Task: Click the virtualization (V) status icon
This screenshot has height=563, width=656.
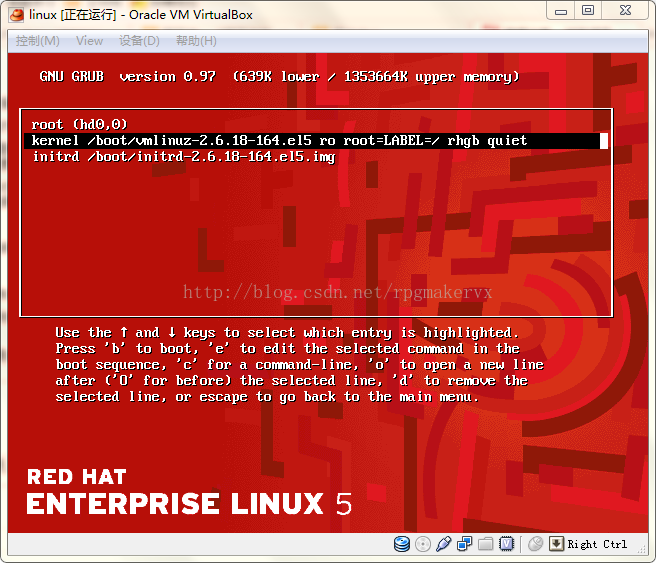Action: [x=507, y=544]
